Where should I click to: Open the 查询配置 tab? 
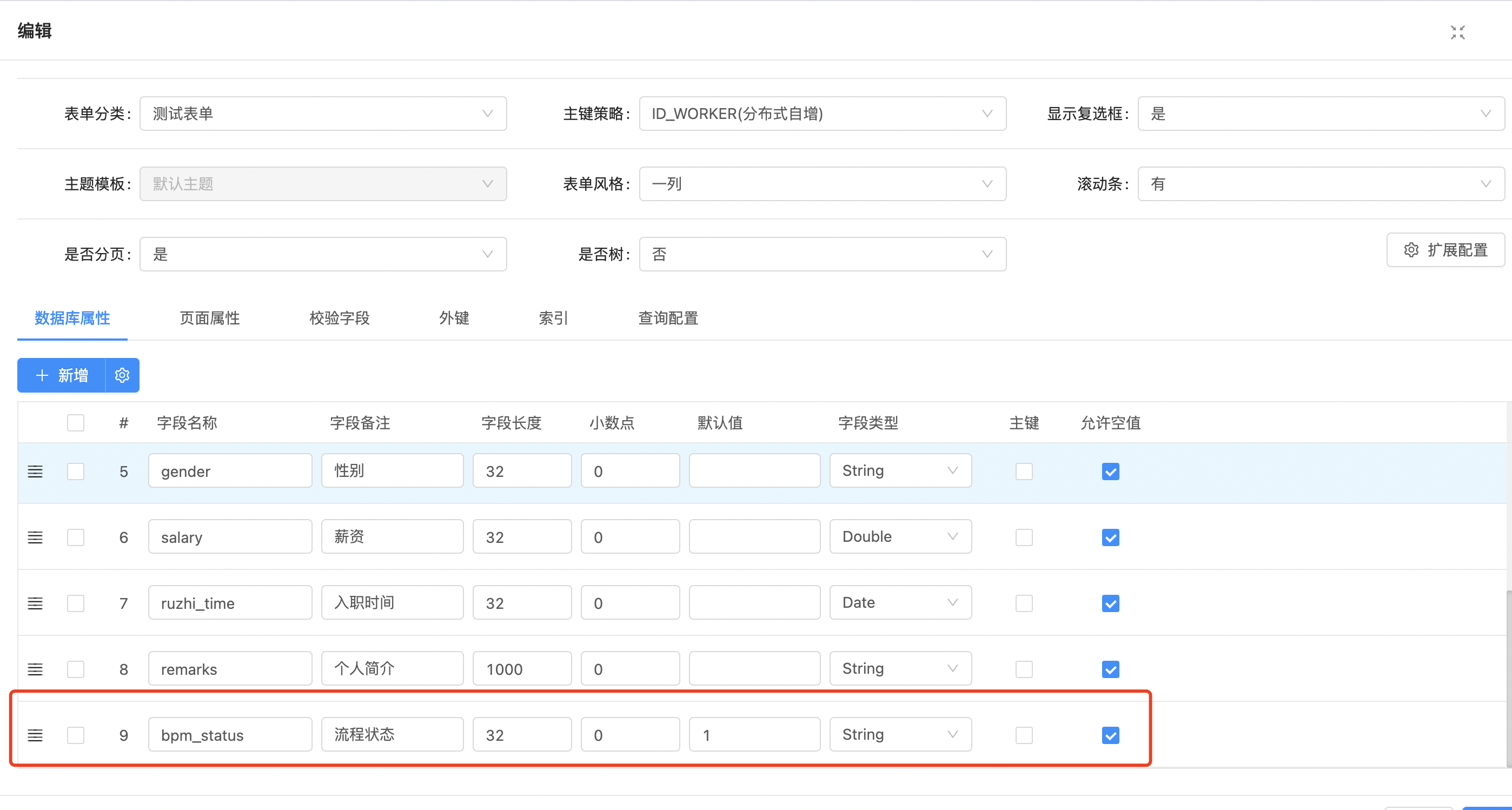[668, 318]
